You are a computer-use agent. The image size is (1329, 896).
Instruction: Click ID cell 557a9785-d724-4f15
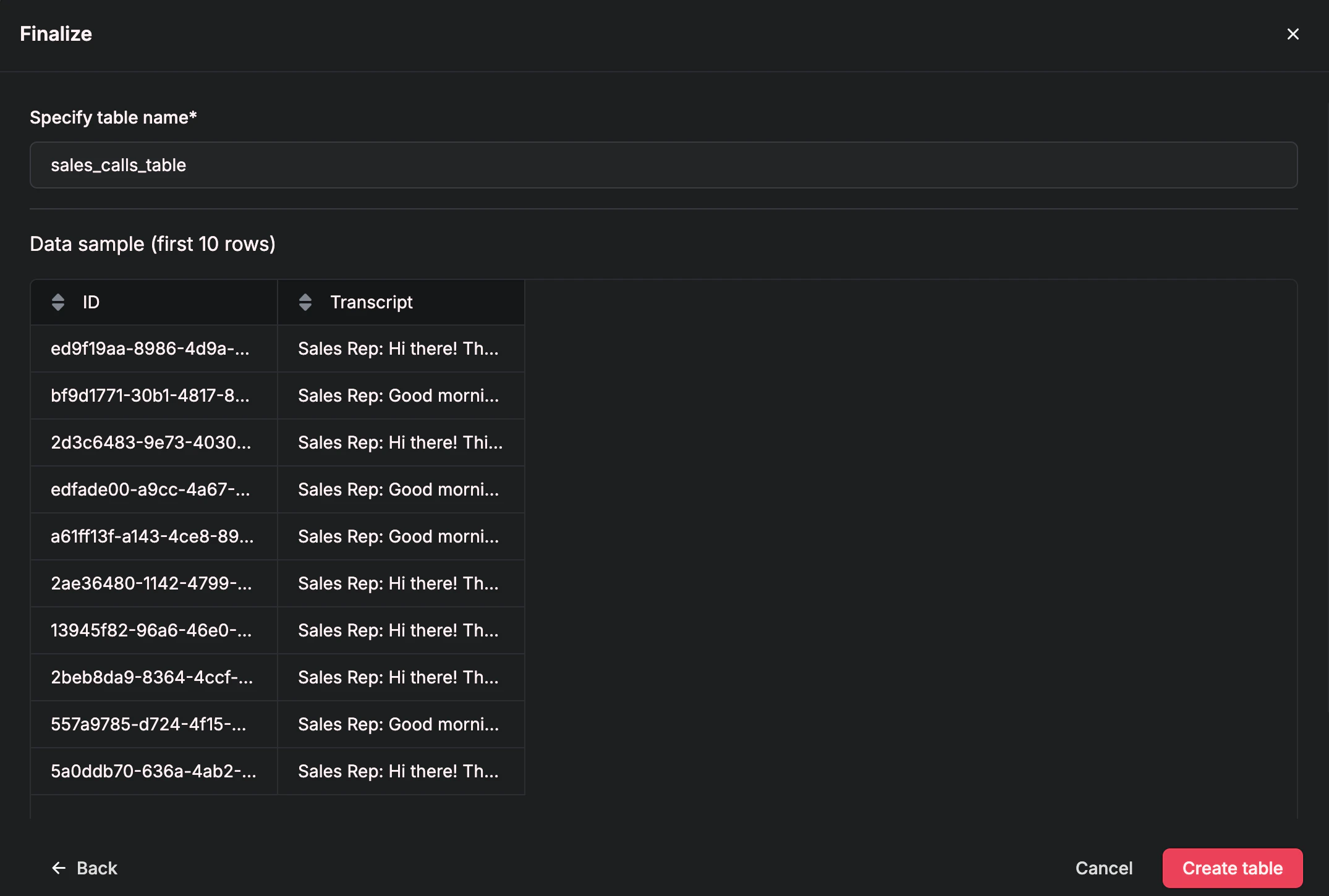click(x=148, y=724)
